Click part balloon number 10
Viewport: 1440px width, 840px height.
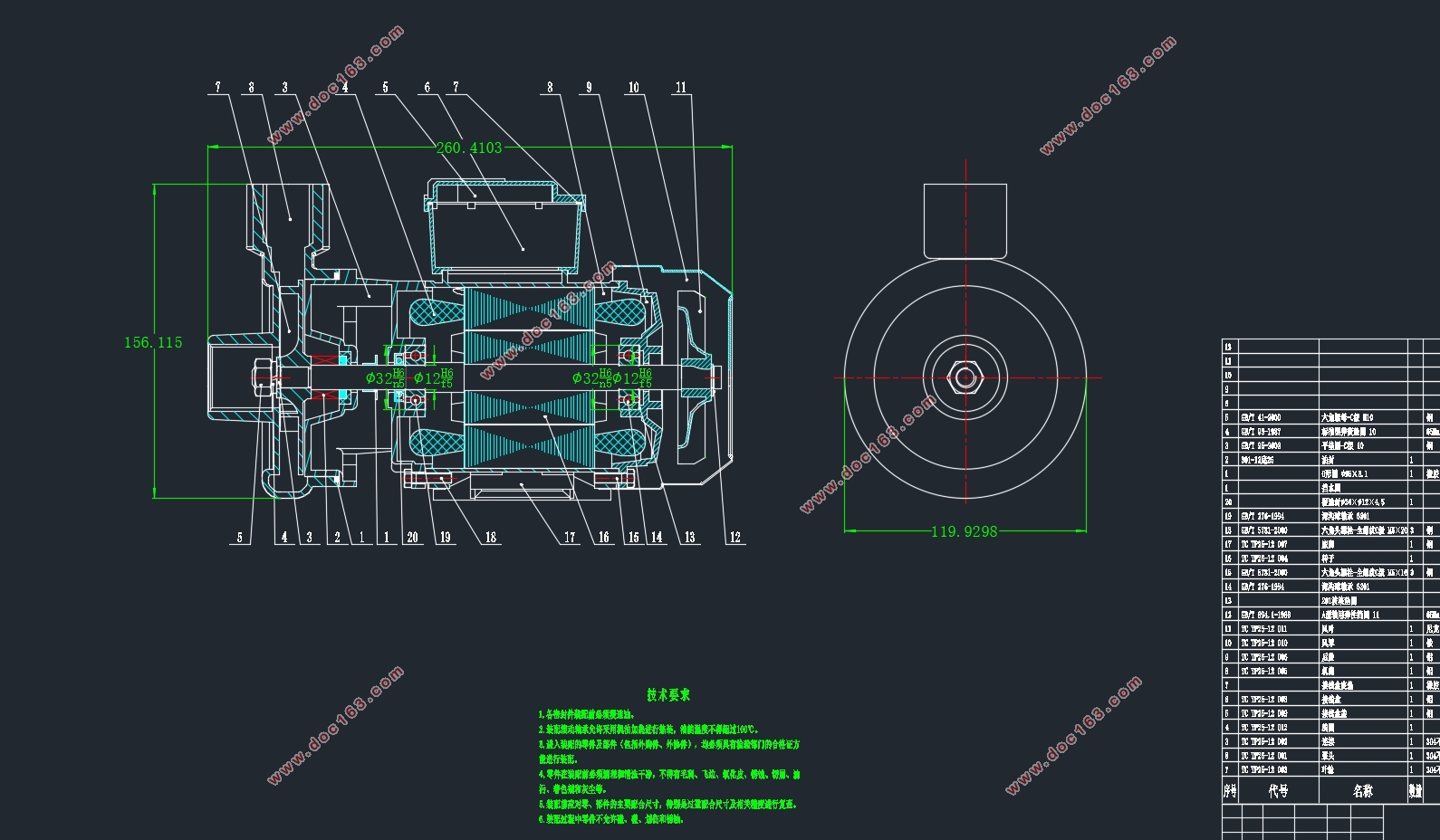[x=633, y=88]
